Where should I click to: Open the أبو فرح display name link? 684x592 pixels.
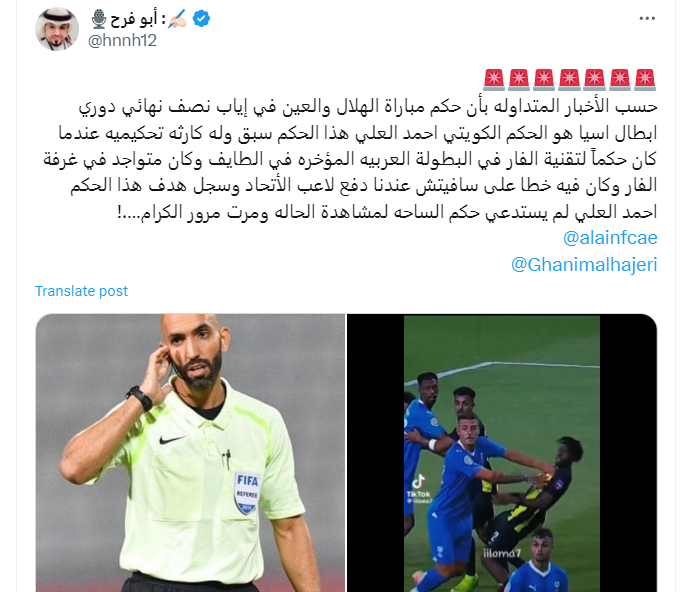(x=133, y=20)
